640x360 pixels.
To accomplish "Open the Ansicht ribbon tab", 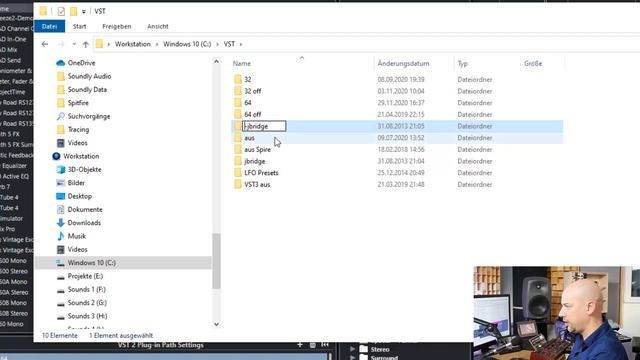I will pyautogui.click(x=158, y=26).
